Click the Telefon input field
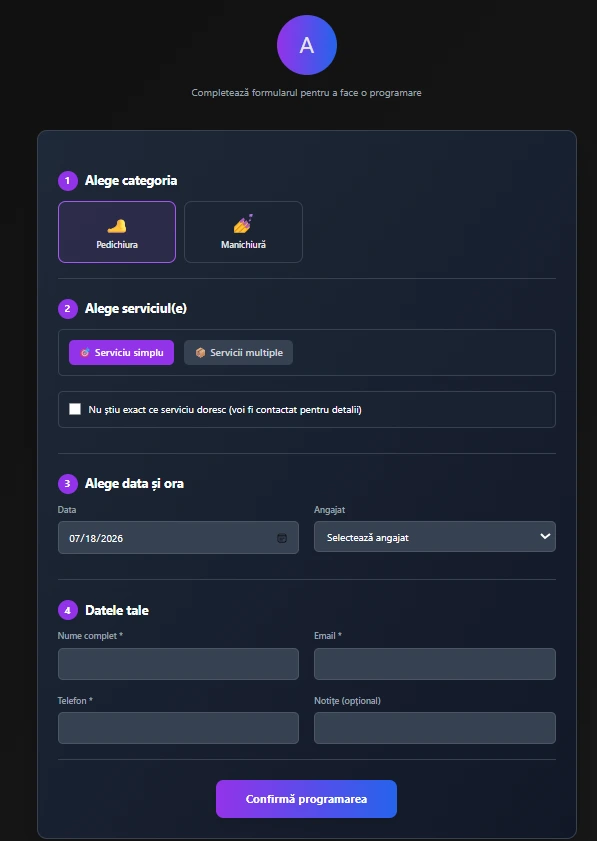This screenshot has width=597, height=841. (178, 728)
